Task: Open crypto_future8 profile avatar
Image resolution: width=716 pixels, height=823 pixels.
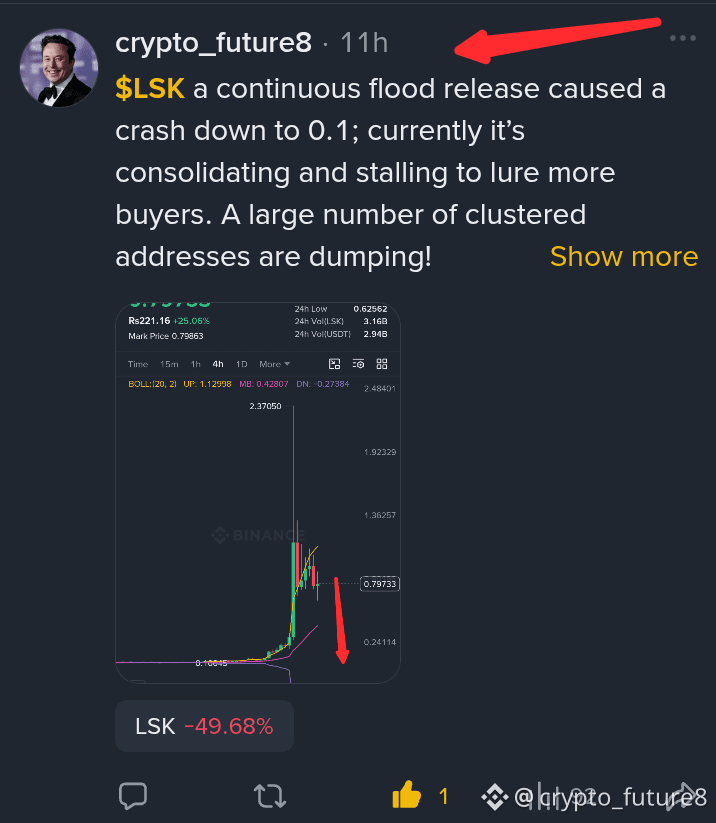Action: [x=59, y=68]
